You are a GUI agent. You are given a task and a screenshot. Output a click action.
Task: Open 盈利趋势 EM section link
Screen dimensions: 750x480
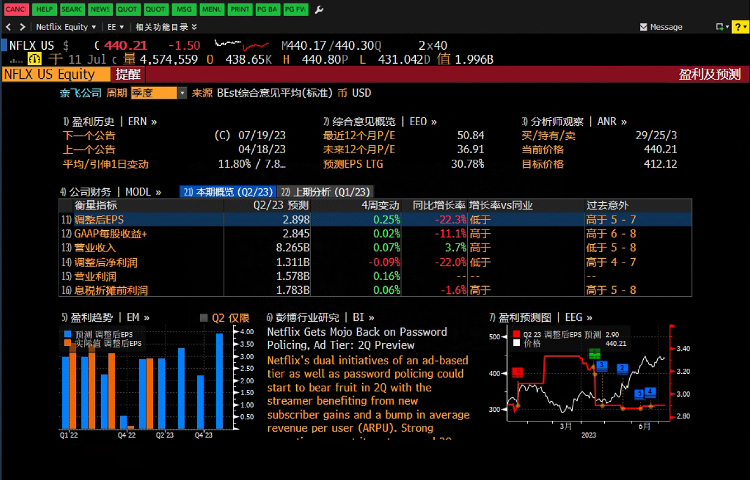click(106, 317)
